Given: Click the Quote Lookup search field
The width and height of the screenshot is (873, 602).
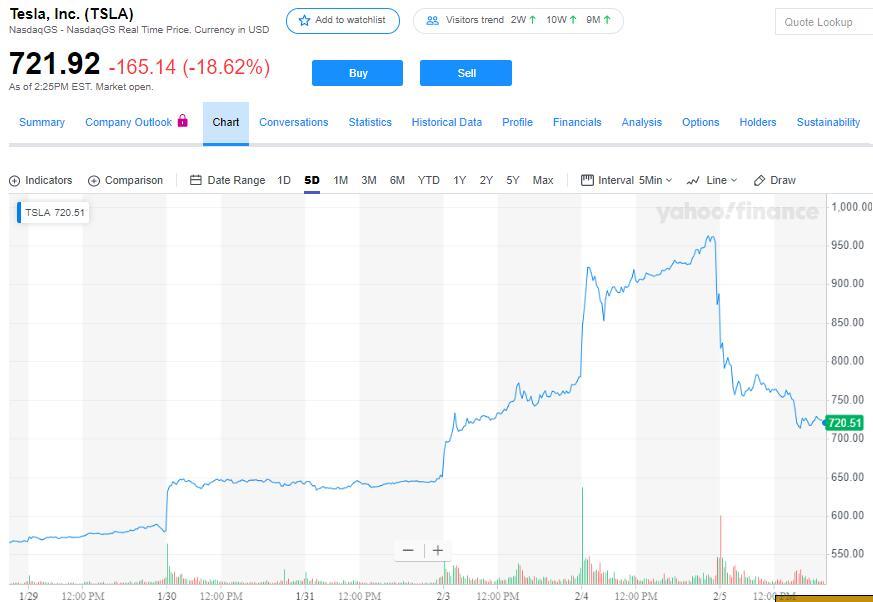Looking at the screenshot, I should tap(822, 22).
